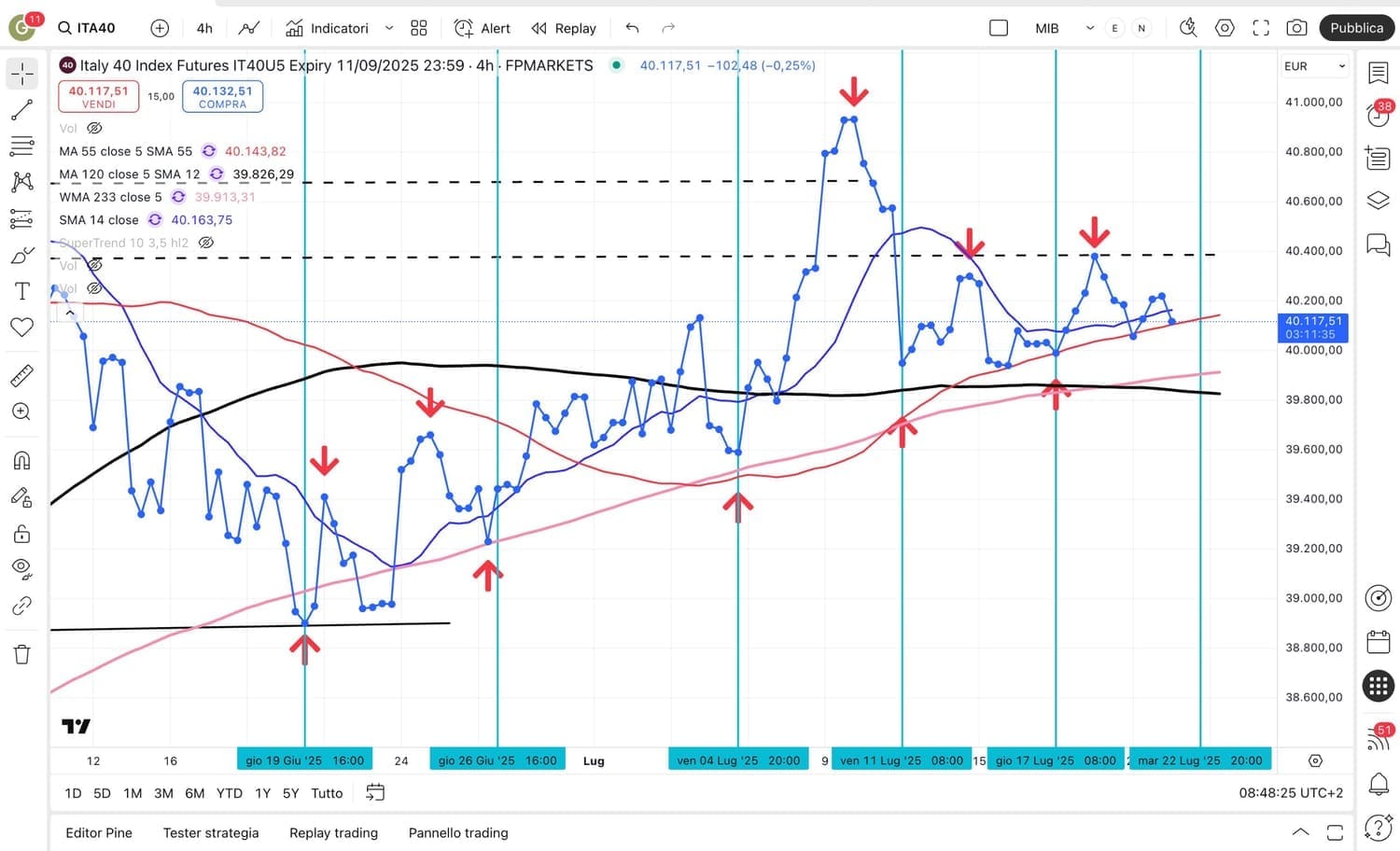The width and height of the screenshot is (1400, 851).
Task: Open the alerts panel
Action: (x=1379, y=115)
